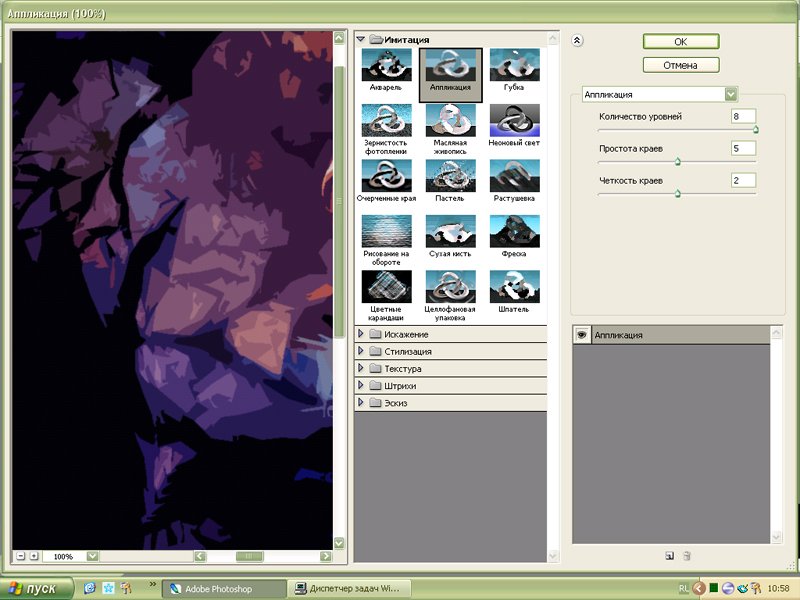Click the delete effect layer trash icon
The image size is (800, 600).
pos(687,555)
